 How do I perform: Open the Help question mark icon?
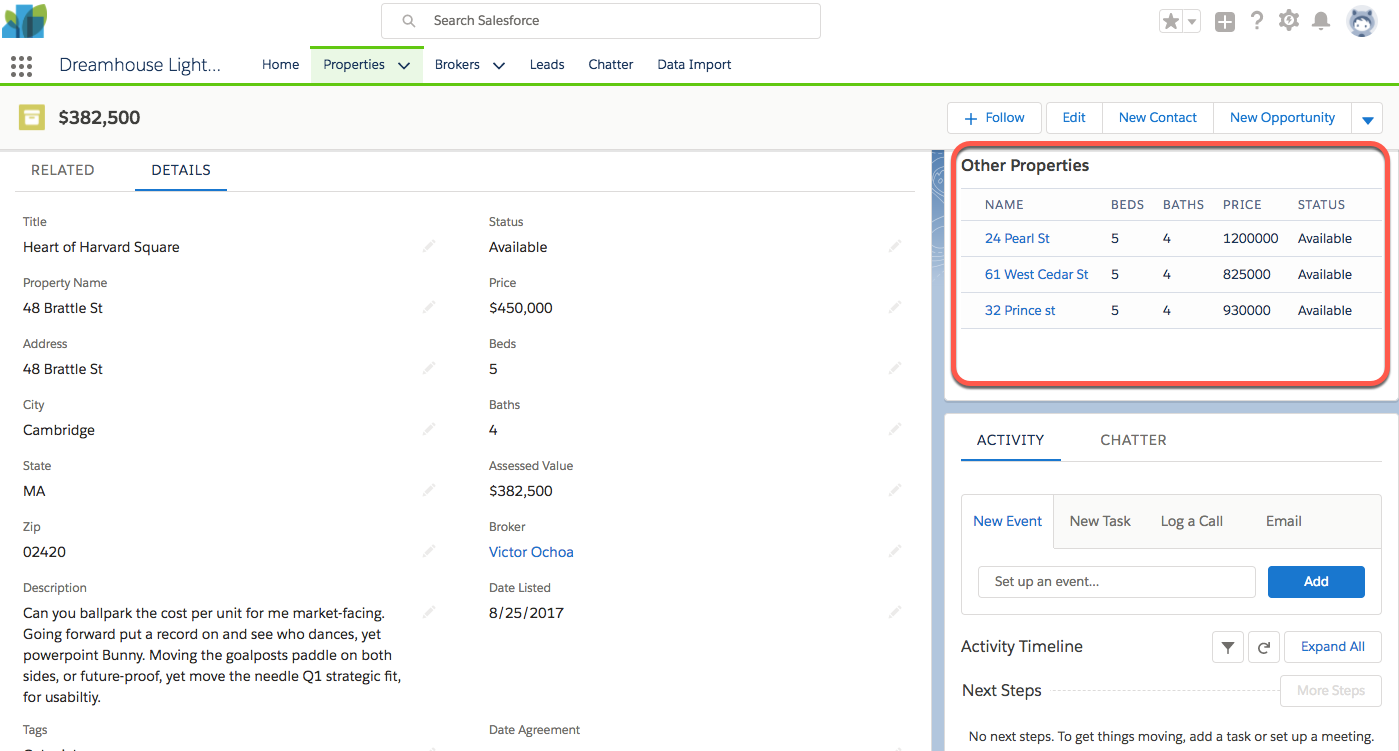click(x=1257, y=20)
